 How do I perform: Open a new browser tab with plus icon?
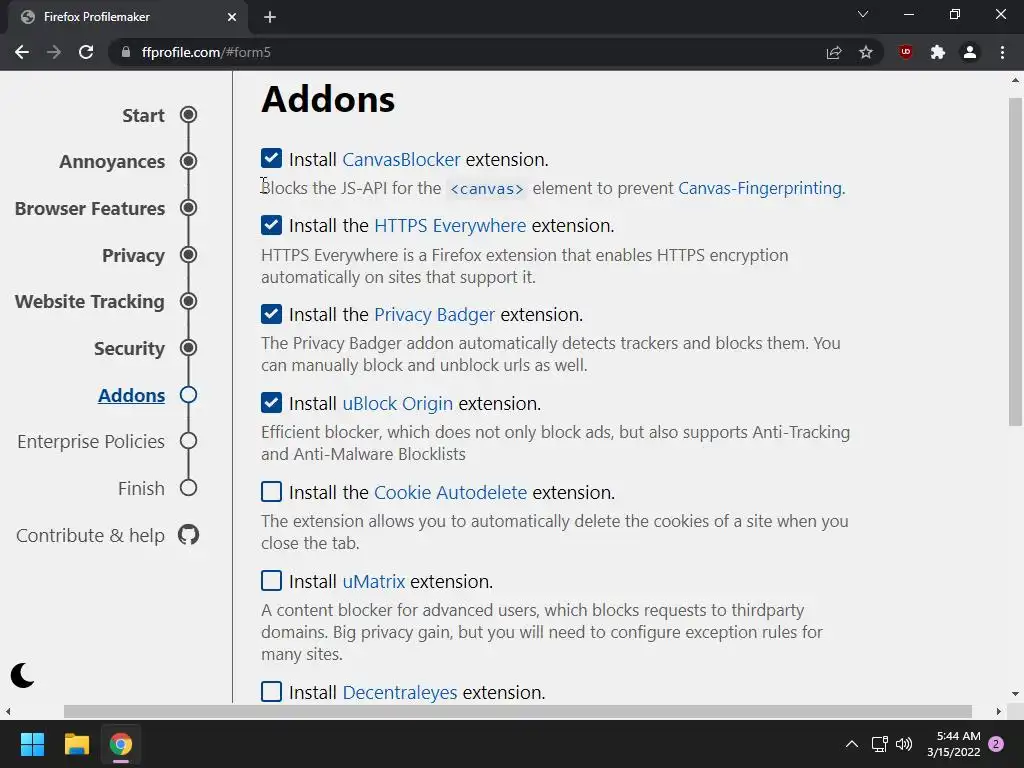(270, 17)
